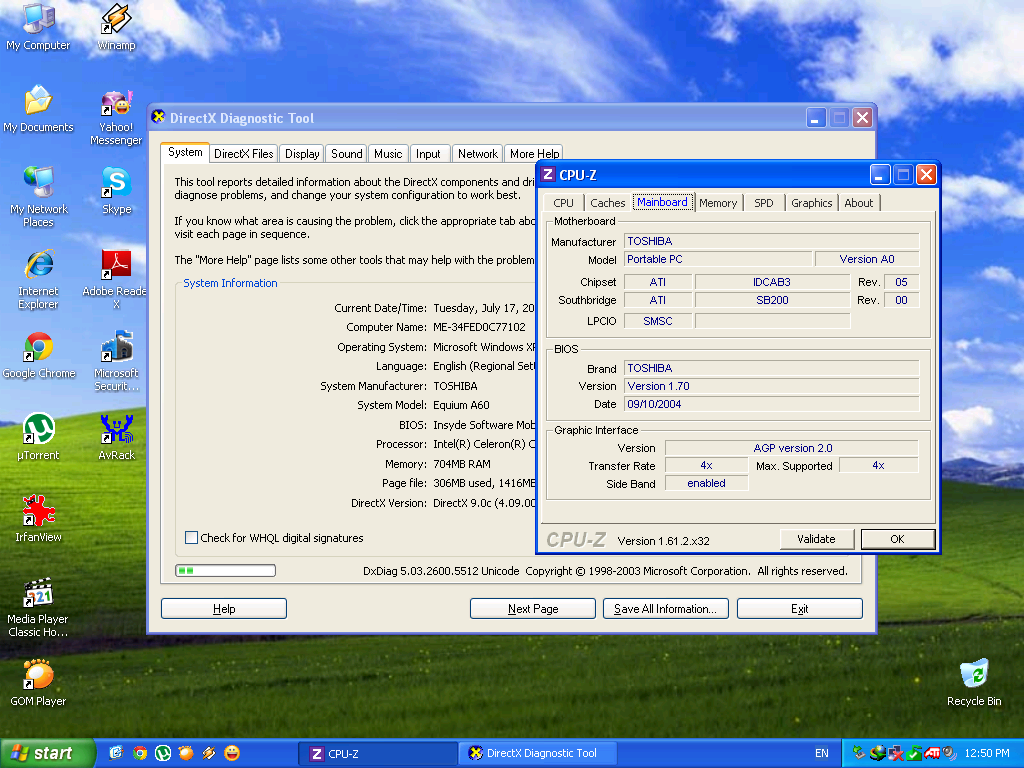1024x768 pixels.
Task: Click the taskbar clock 12:50 PM
Action: click(x=986, y=753)
